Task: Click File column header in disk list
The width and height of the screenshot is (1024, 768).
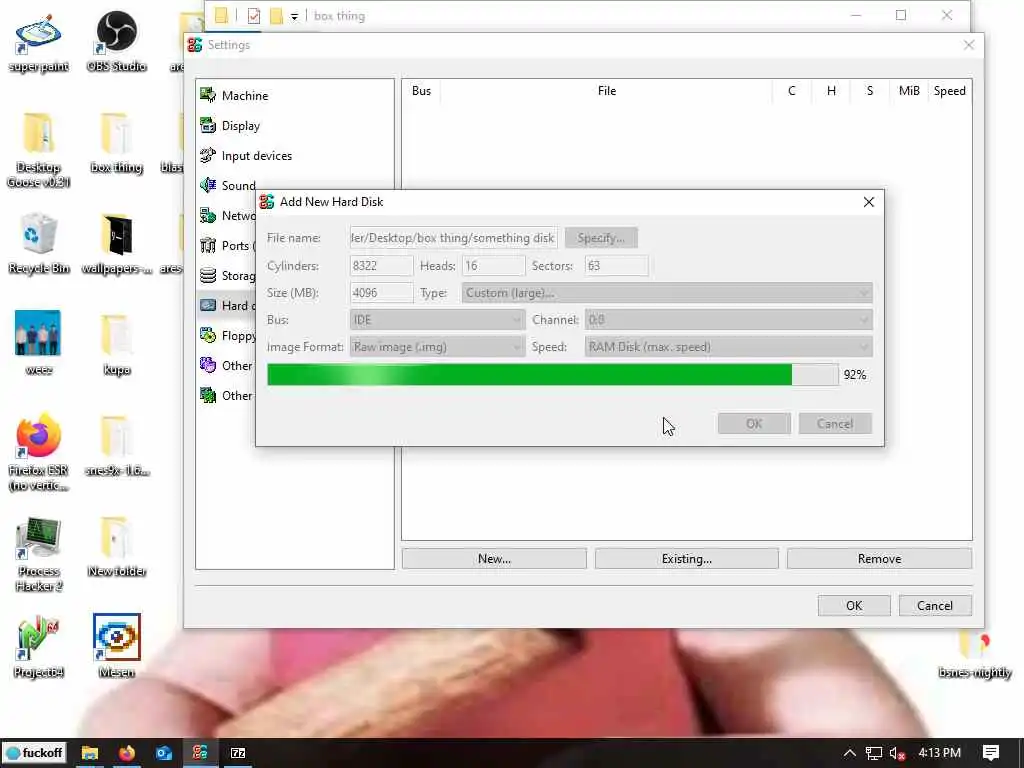Action: 607,91
